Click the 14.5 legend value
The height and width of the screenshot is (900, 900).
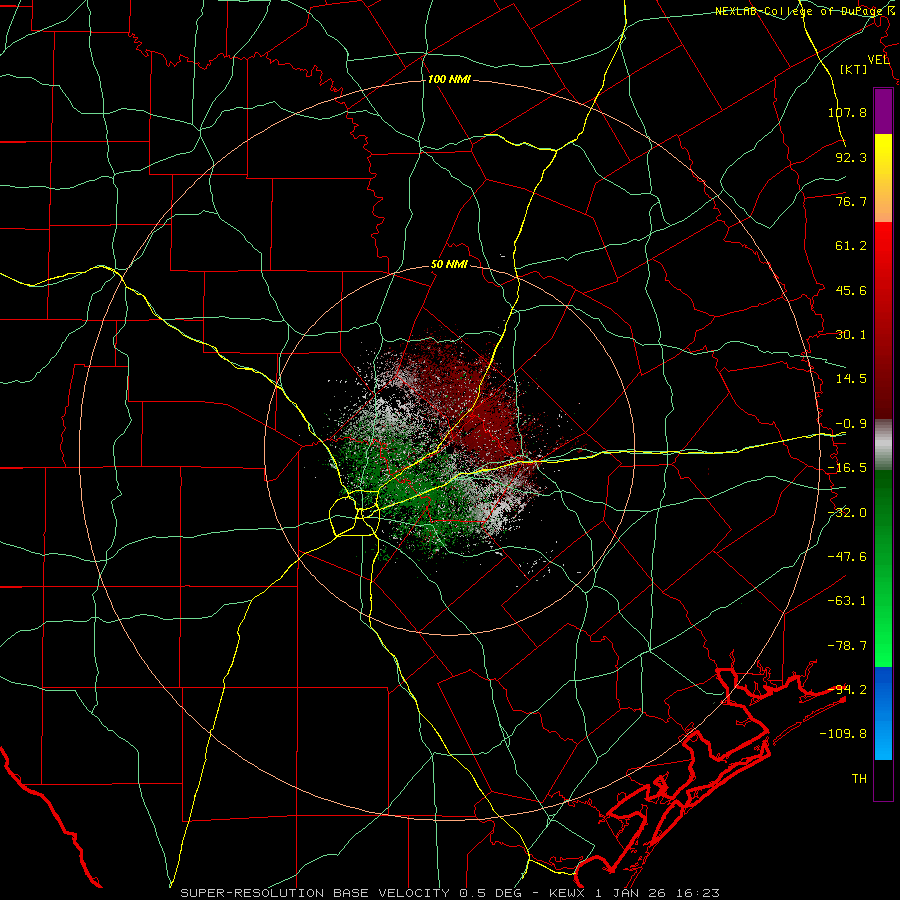pyautogui.click(x=851, y=379)
